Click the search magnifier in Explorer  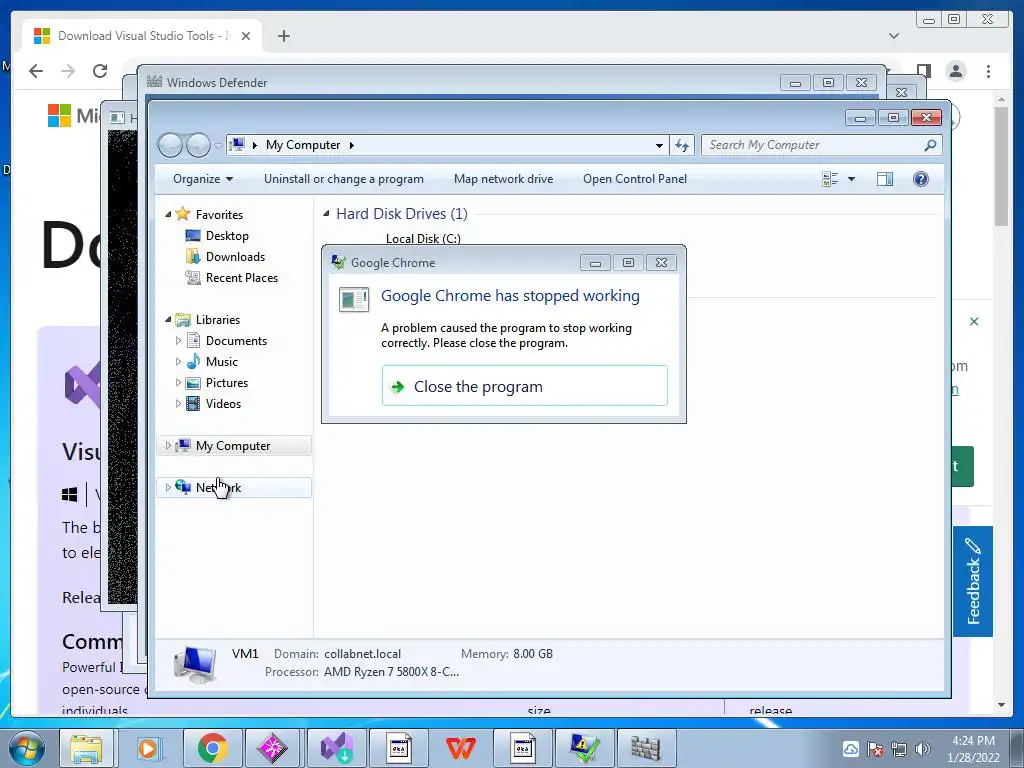(930, 145)
